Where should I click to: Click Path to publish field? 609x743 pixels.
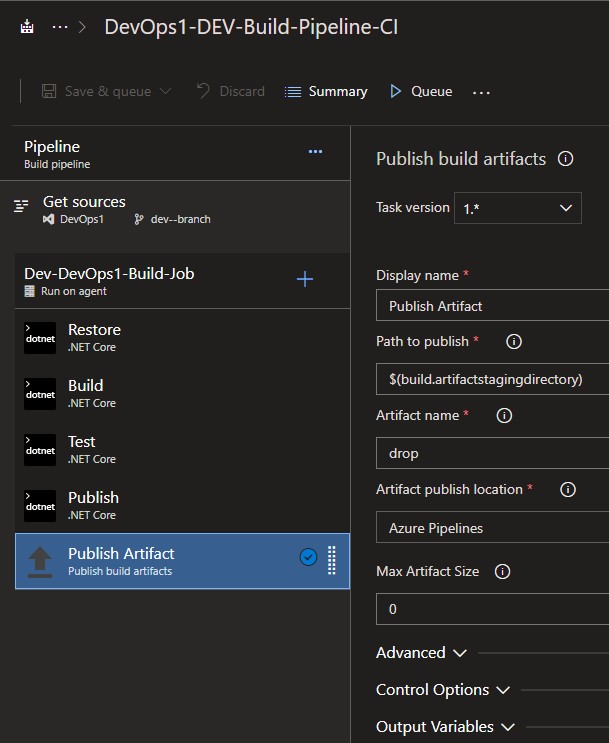[492, 379]
